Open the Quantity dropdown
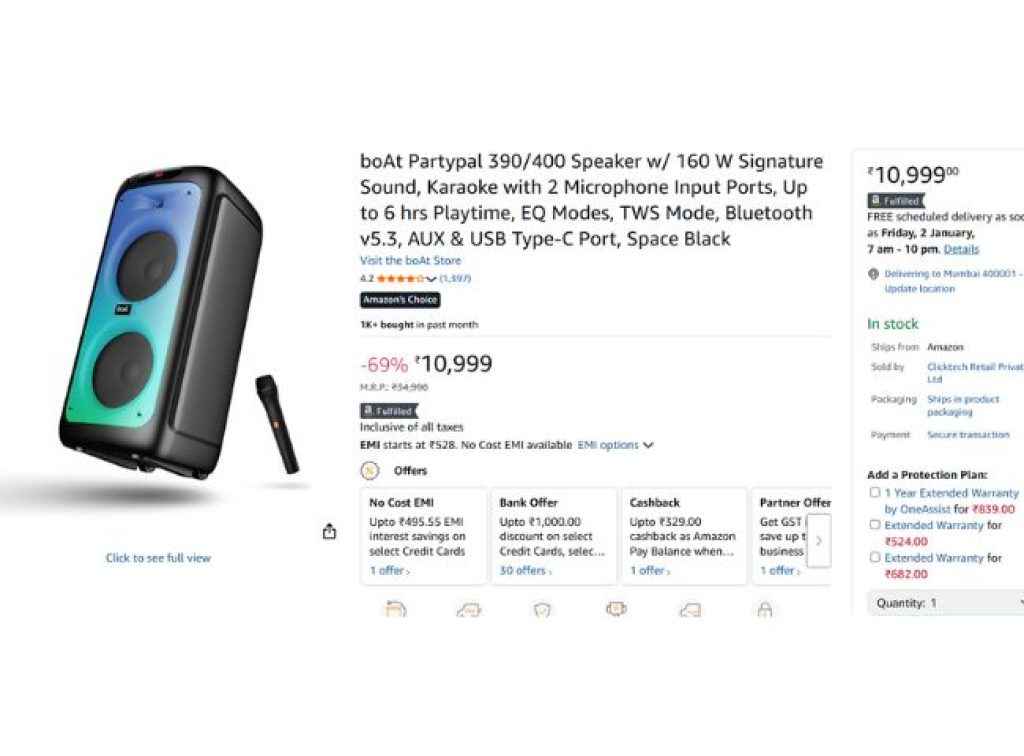The image size is (1024, 756). 945,603
